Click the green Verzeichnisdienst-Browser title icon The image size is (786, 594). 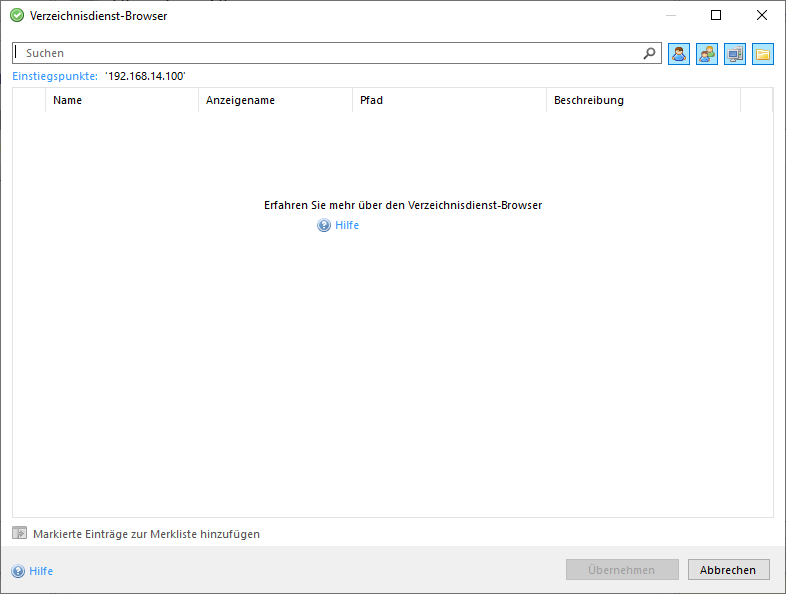[17, 15]
